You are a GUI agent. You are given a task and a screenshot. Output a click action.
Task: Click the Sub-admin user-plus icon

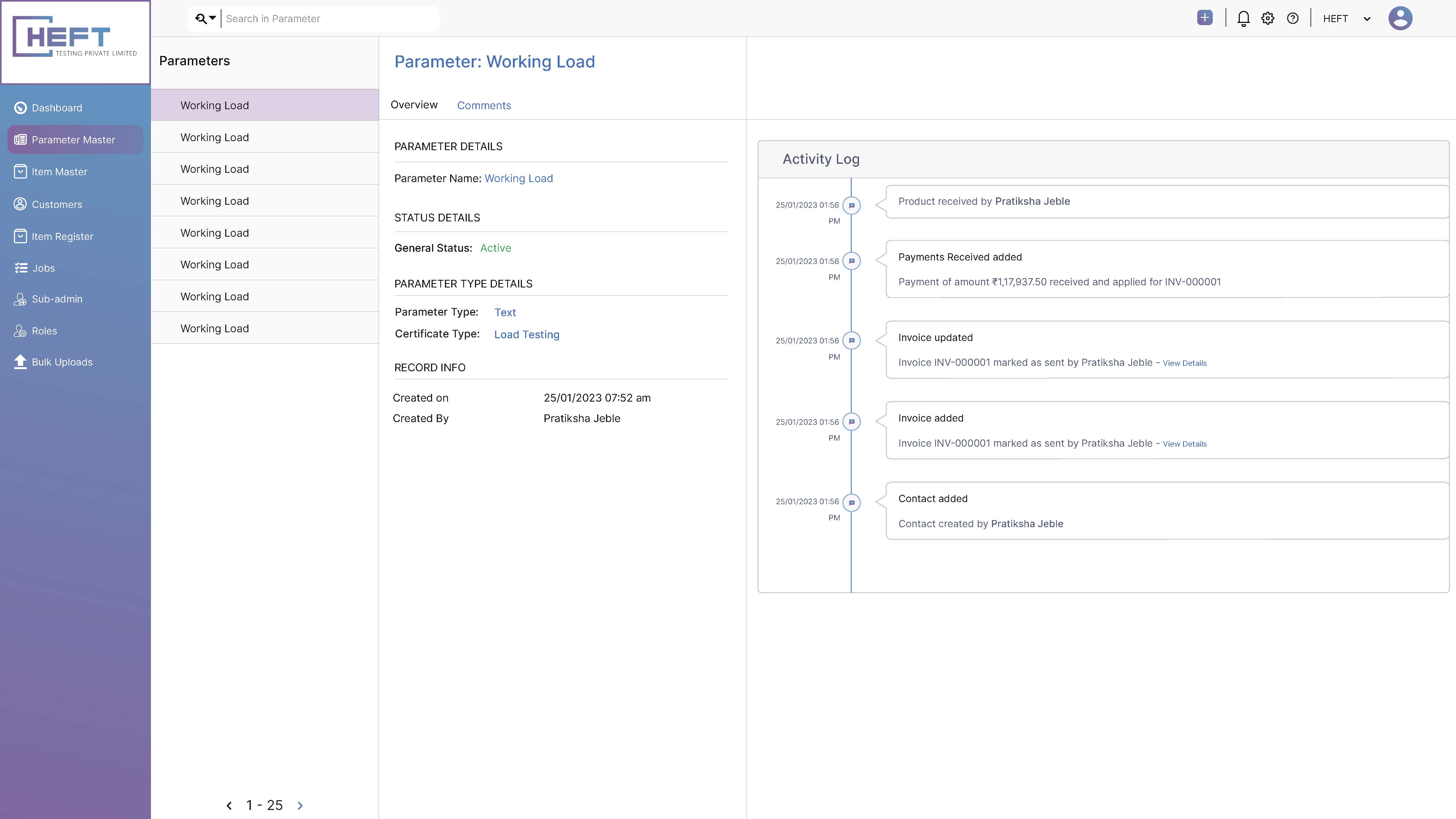20,299
